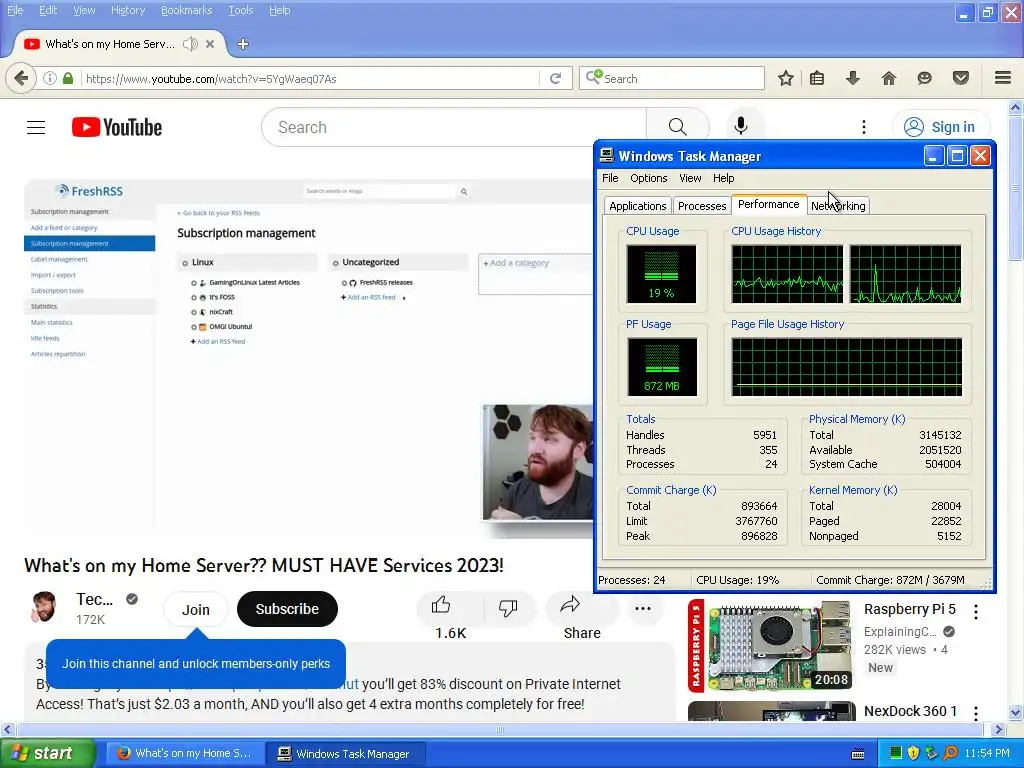
Task: Open the Firefox File menu
Action: [x=14, y=10]
